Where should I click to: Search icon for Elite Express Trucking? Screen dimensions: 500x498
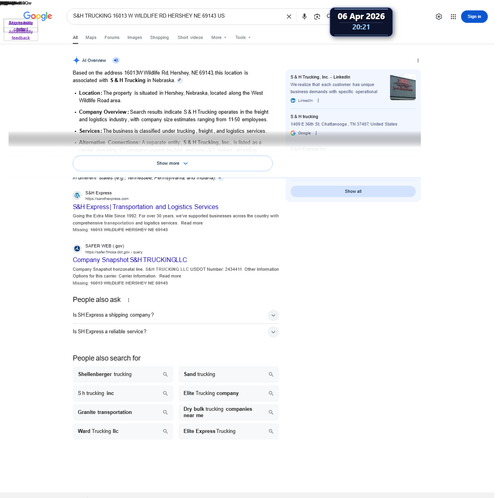point(271,431)
